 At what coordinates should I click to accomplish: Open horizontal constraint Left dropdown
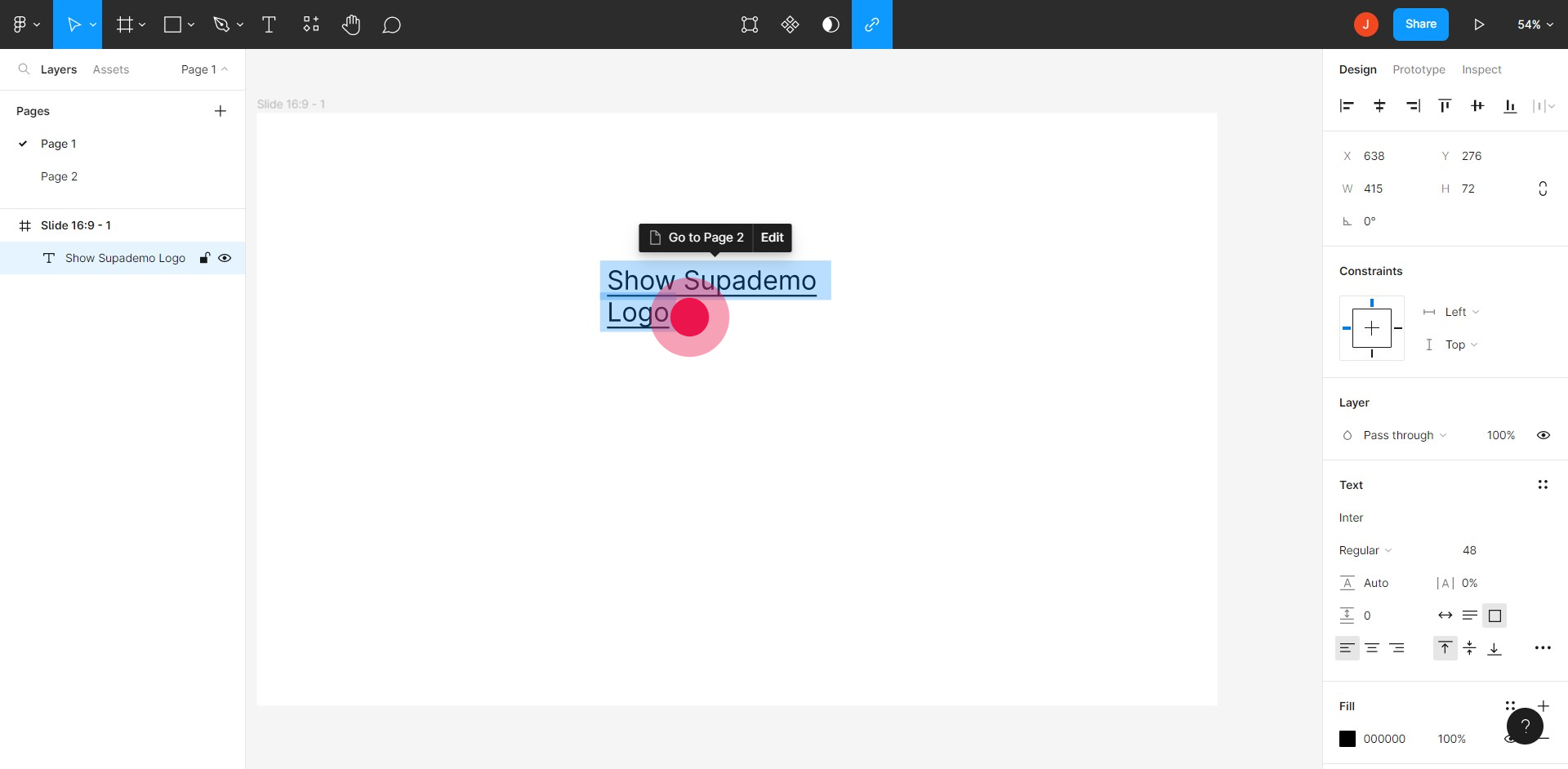click(x=1462, y=312)
